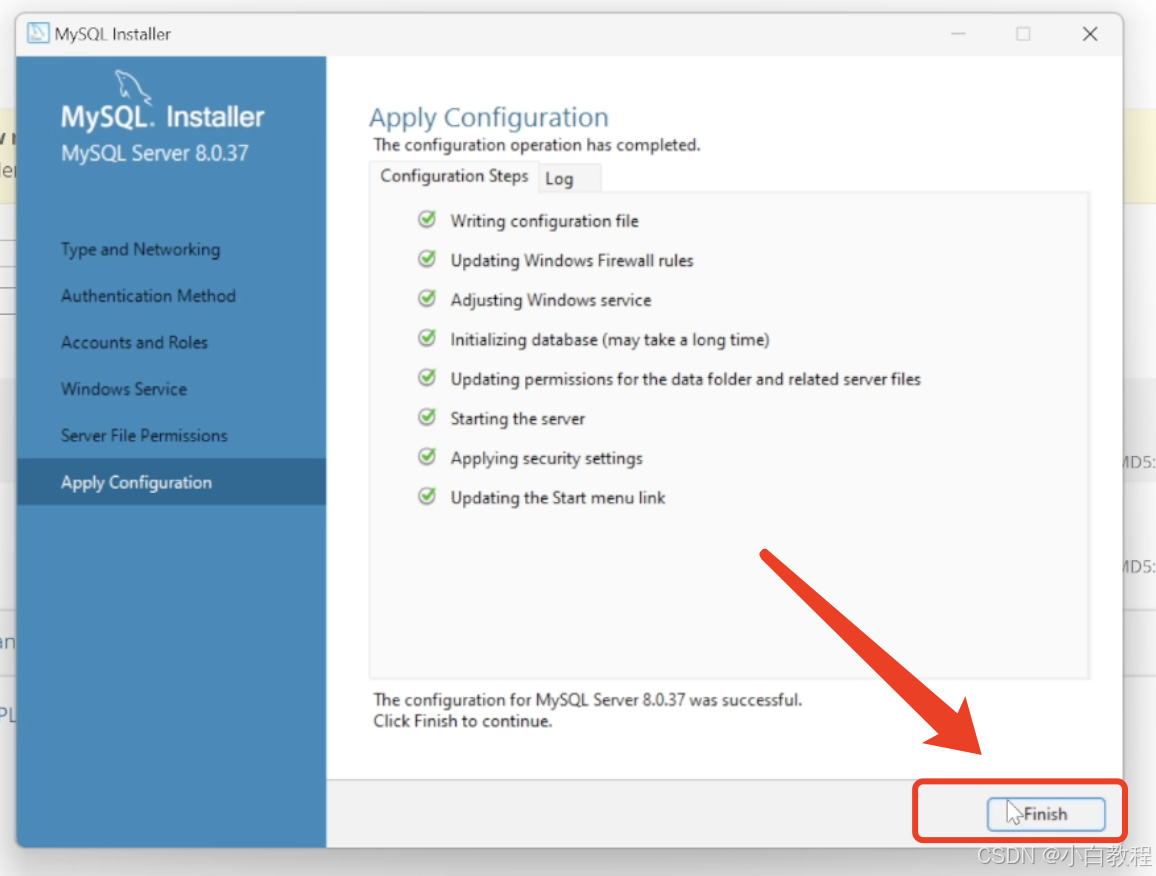The image size is (1156, 876).
Task: Click the 'Apply Configuration' page heading
Action: tap(489, 117)
